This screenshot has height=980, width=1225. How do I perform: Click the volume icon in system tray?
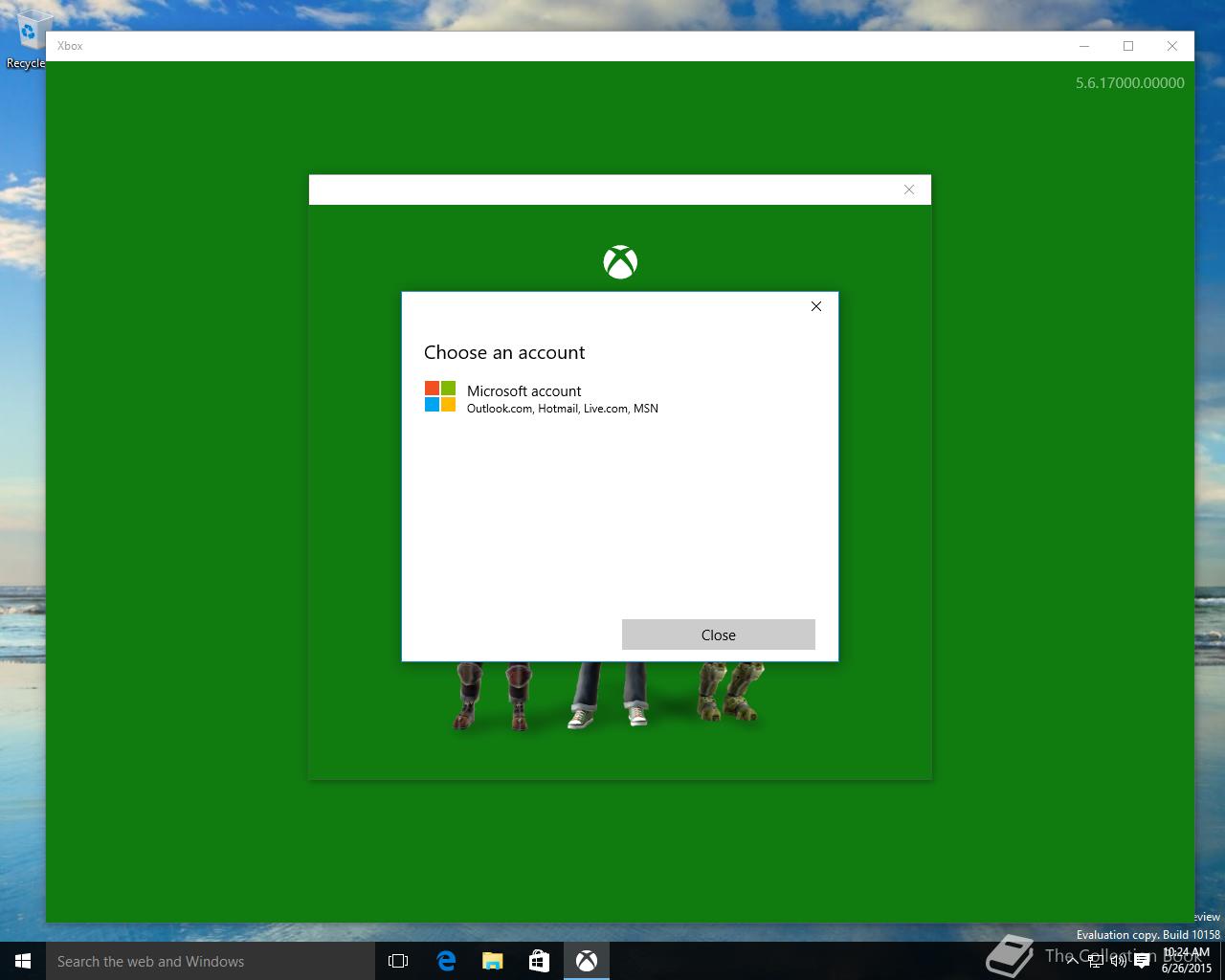point(1119,961)
